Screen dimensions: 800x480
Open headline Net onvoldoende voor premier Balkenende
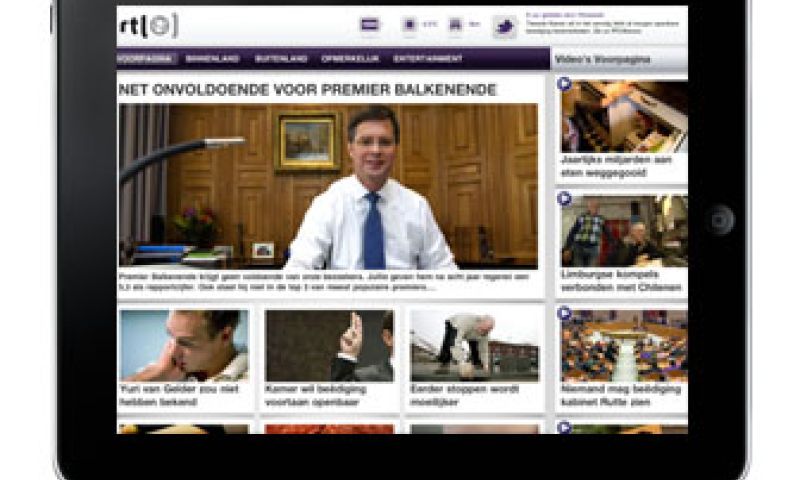308,90
